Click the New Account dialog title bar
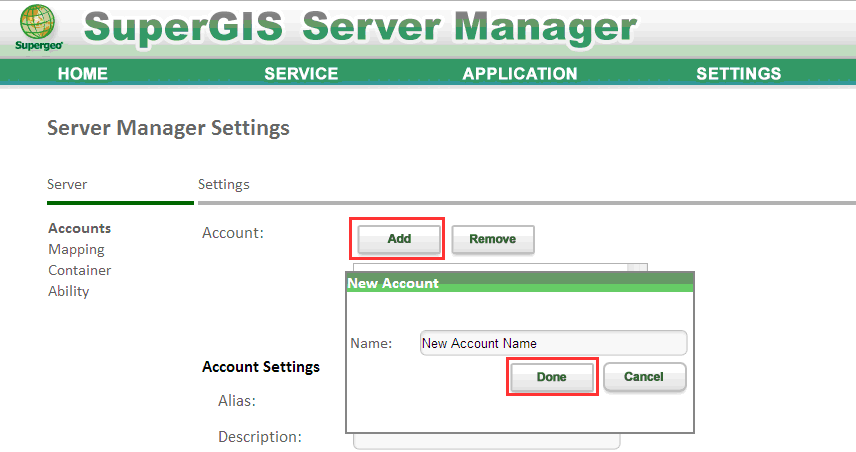The image size is (856, 452). 520,283
